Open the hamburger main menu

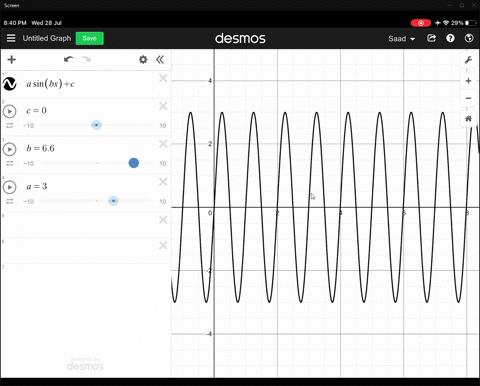point(11,38)
